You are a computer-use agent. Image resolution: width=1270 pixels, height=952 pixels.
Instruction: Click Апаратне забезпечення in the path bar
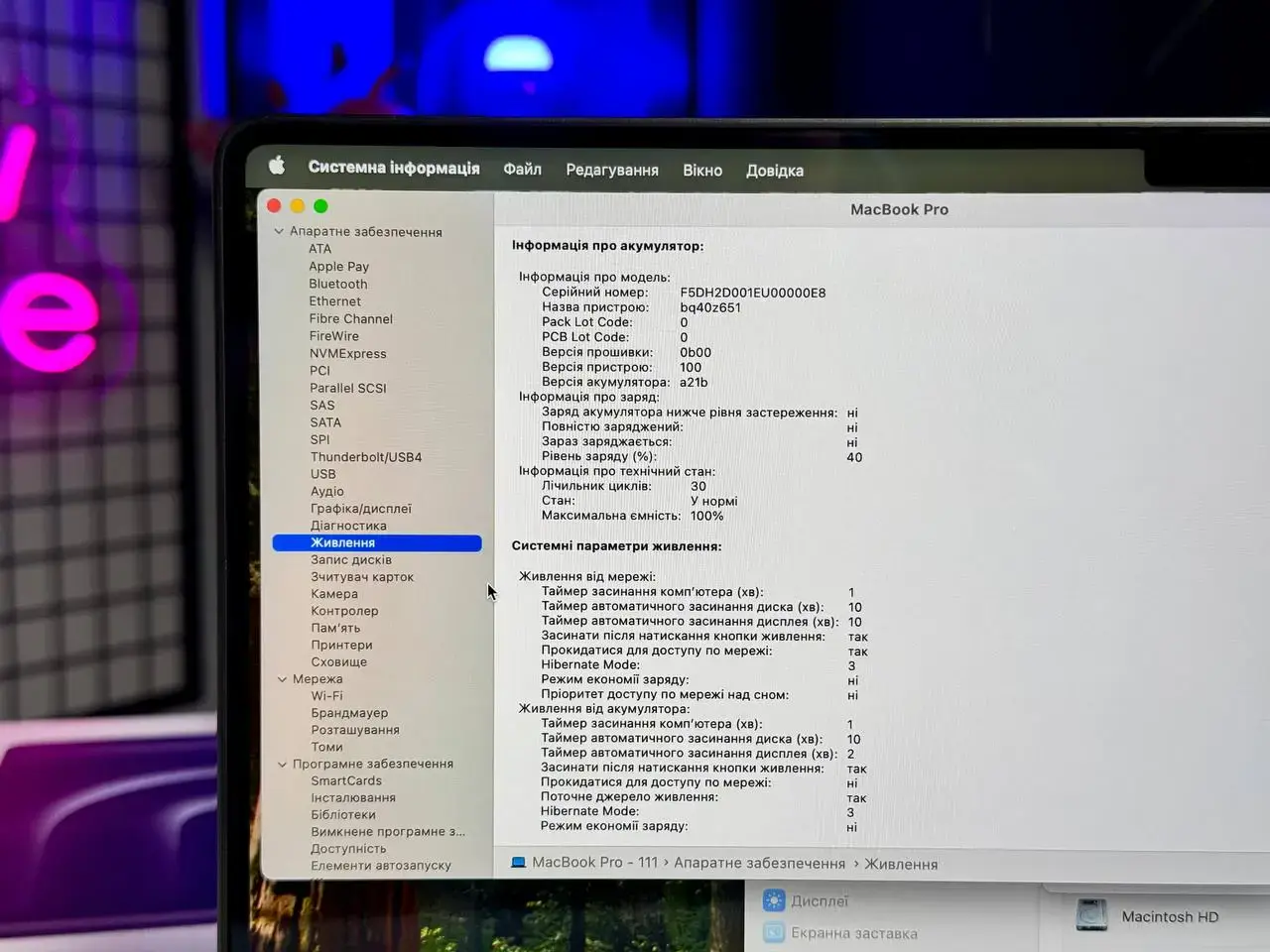759,863
